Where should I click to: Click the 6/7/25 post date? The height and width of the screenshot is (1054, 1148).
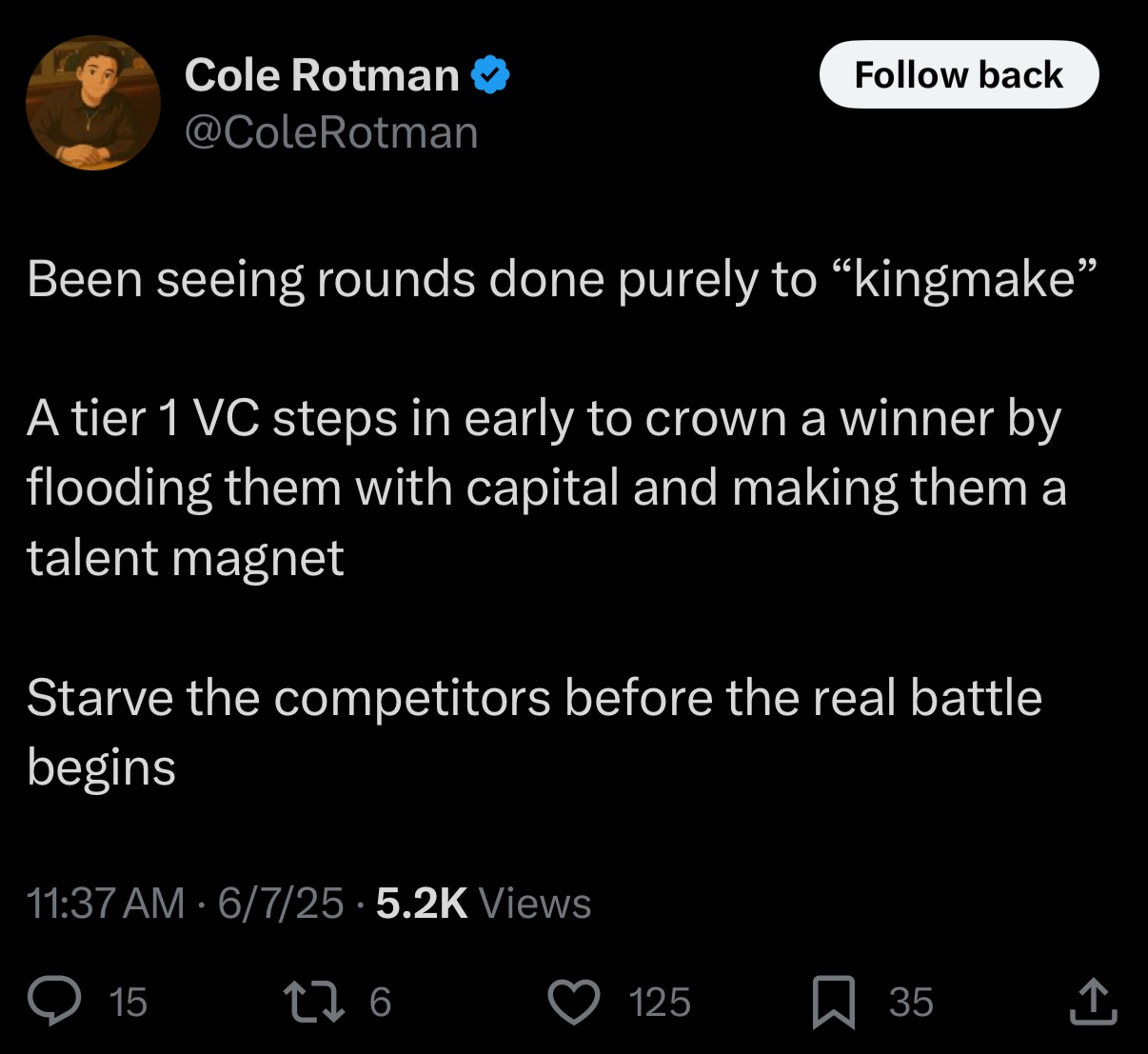[x=281, y=903]
